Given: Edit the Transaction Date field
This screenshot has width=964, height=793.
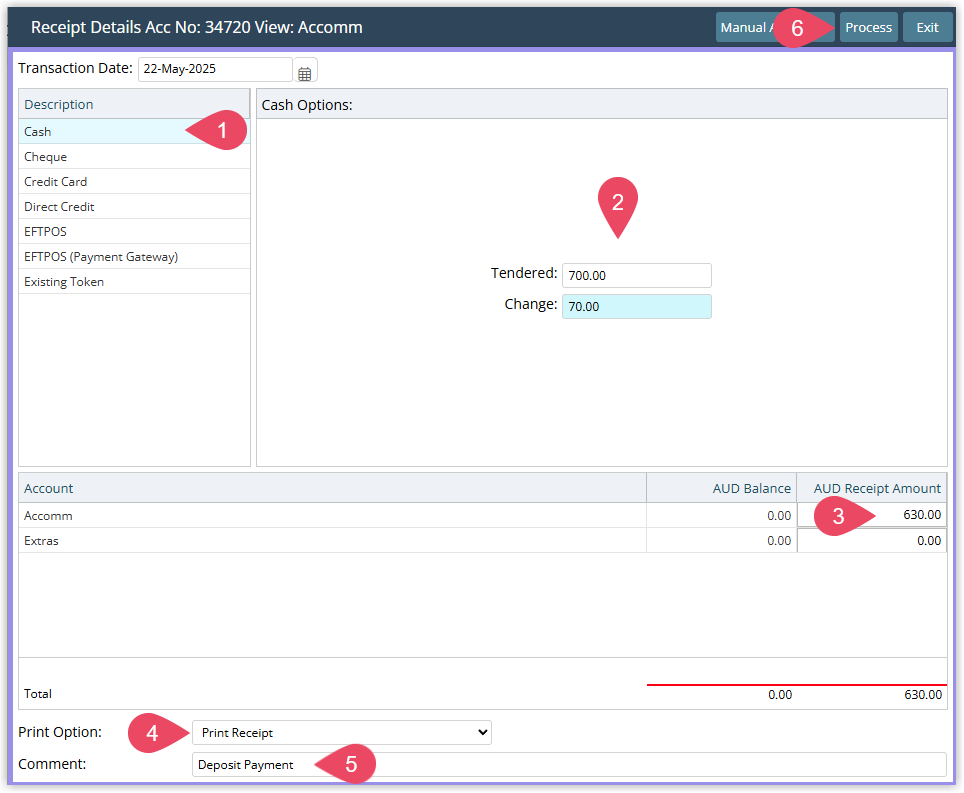Looking at the screenshot, I should pyautogui.click(x=215, y=69).
